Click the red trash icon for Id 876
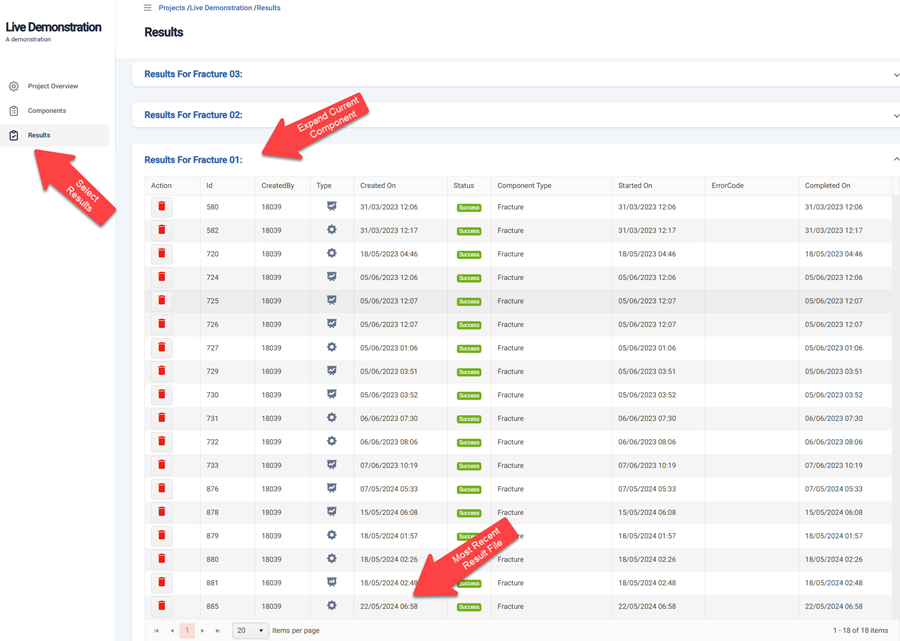The width and height of the screenshot is (900, 641). (161, 489)
